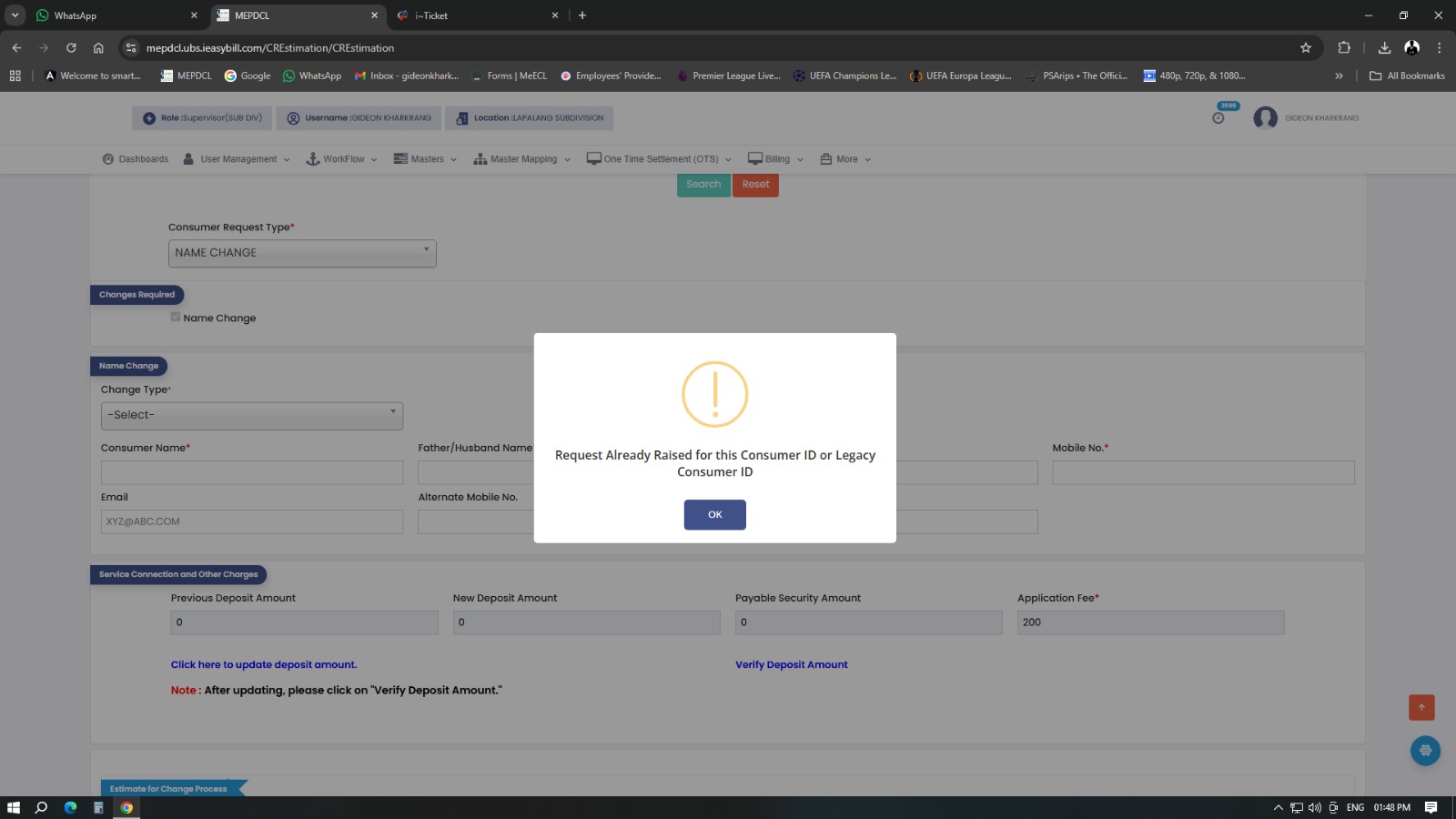Screen dimensions: 1456x819
Task: Click the green Search button
Action: (x=703, y=185)
